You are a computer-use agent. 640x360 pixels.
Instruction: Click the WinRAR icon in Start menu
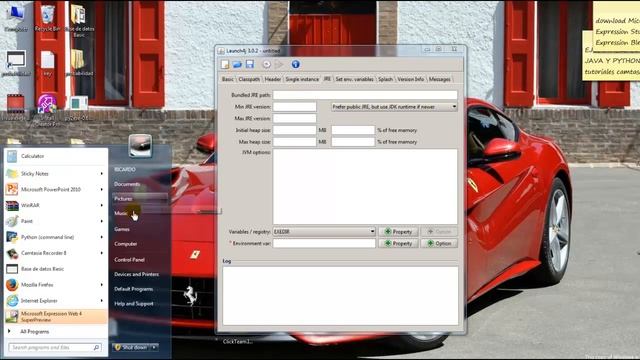tap(12, 205)
